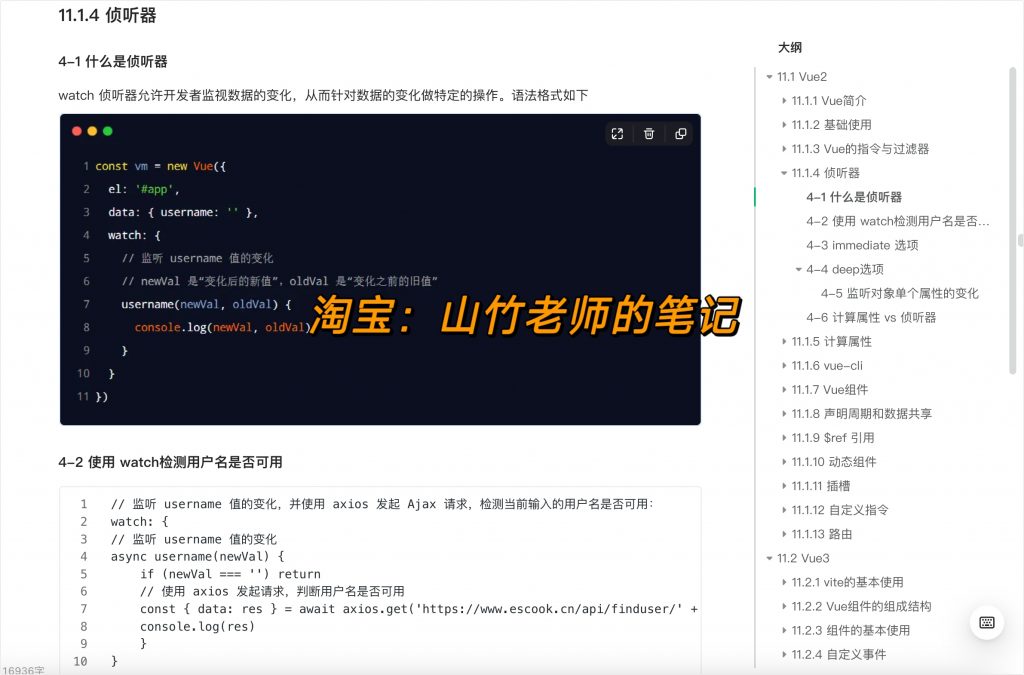Viewport: 1024px width, 675px height.
Task: Go to 11.1.13 路由 in the outline
Action: click(820, 533)
